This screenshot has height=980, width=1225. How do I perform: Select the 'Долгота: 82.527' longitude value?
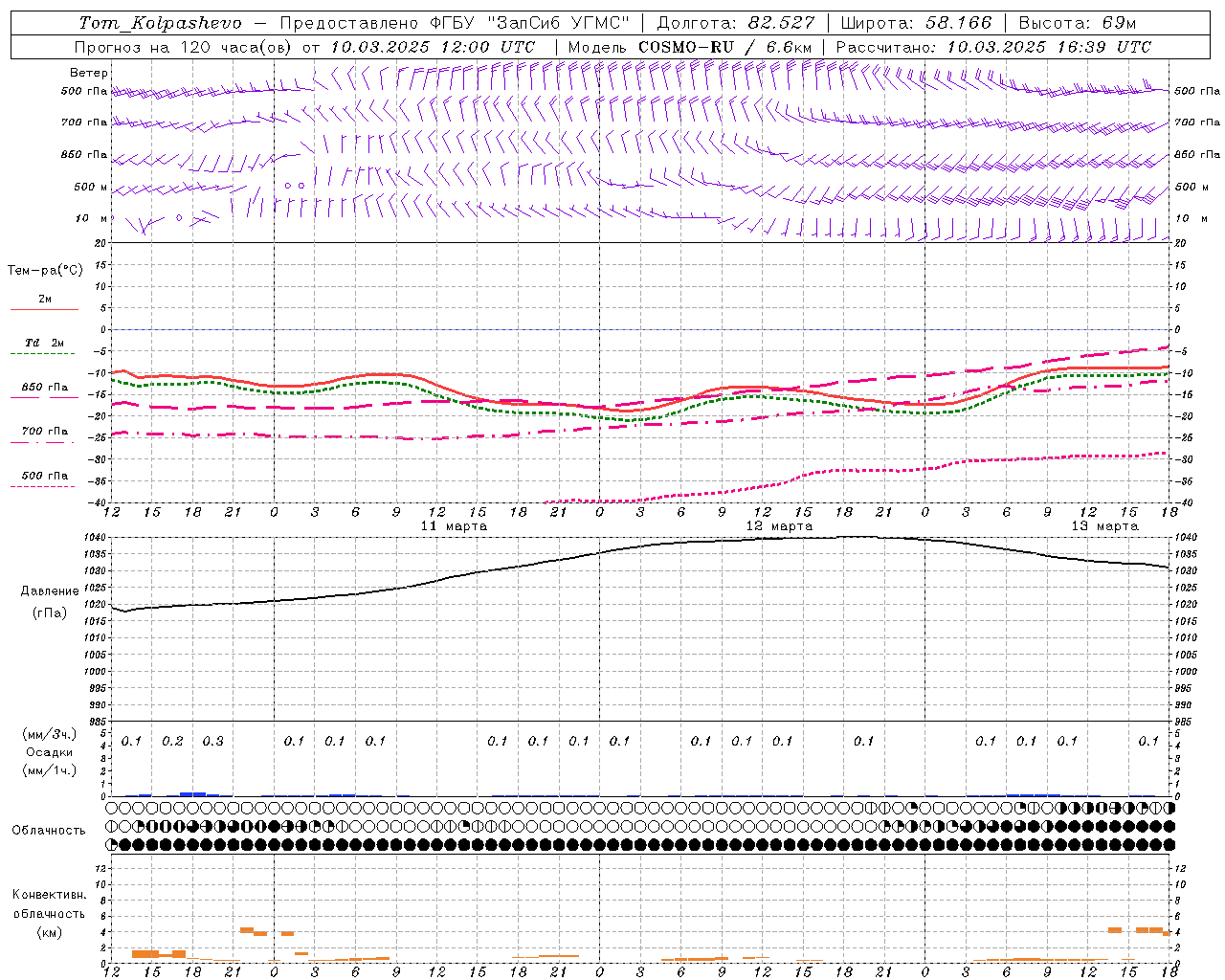[x=737, y=23]
